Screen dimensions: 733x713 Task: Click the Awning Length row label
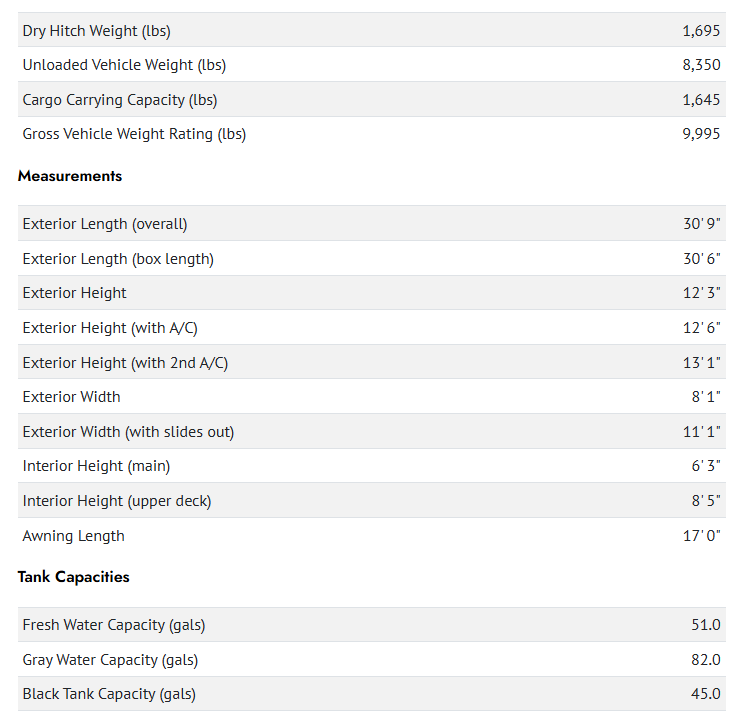pos(74,536)
